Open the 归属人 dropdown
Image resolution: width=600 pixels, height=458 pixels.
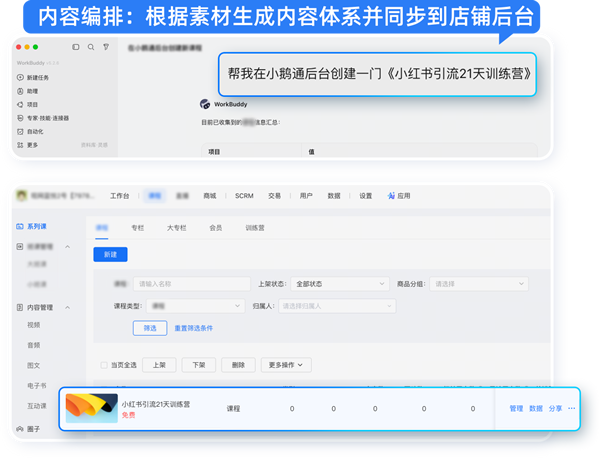coord(337,306)
